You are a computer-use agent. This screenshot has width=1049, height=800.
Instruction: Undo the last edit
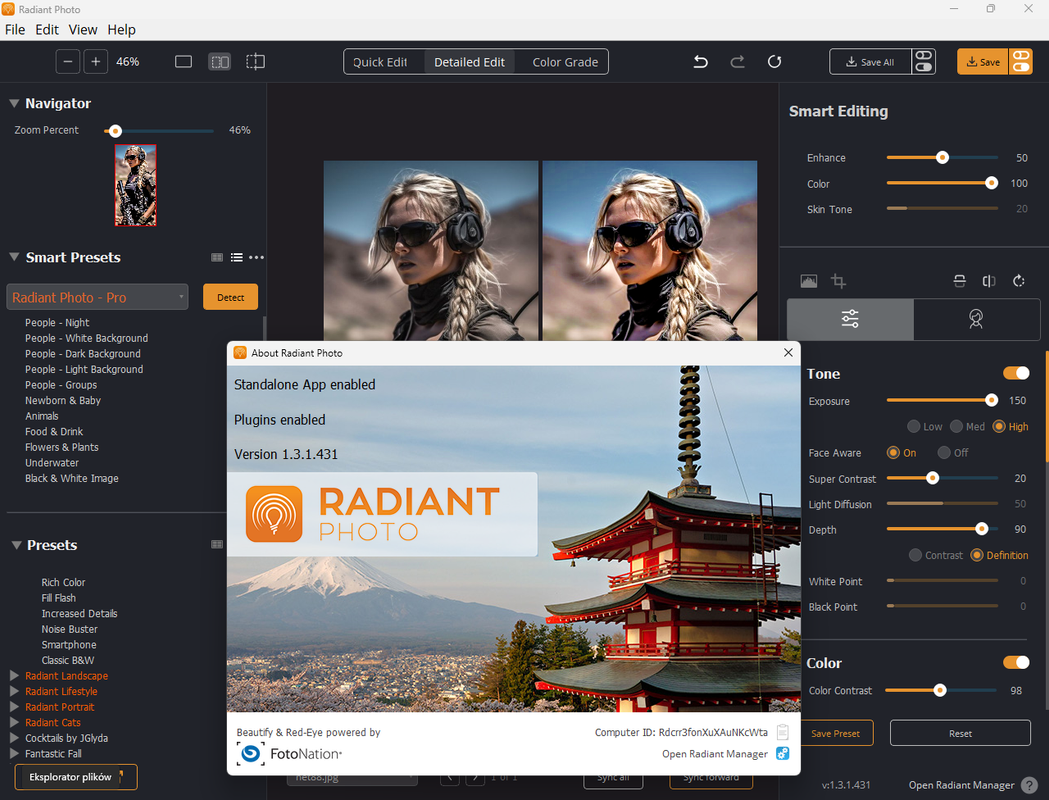[x=700, y=62]
